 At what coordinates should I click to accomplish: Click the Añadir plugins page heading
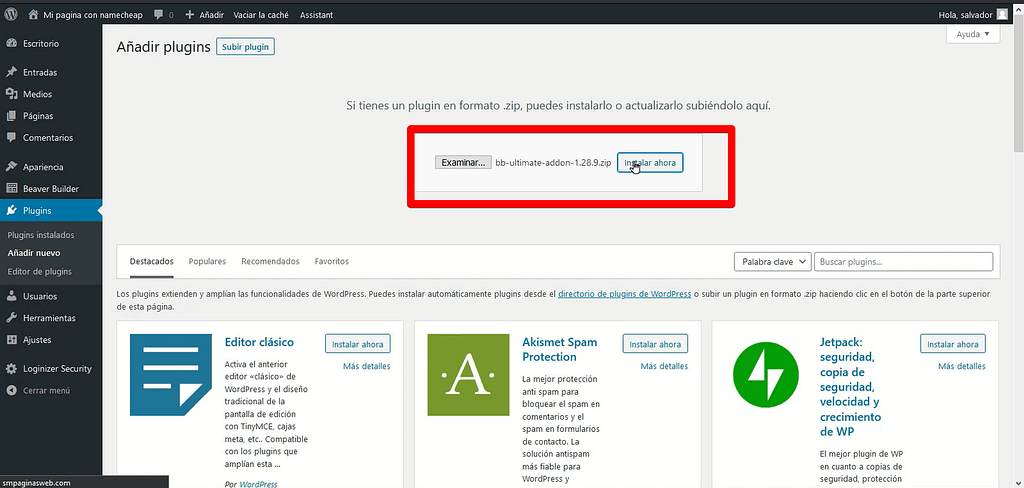(163, 47)
